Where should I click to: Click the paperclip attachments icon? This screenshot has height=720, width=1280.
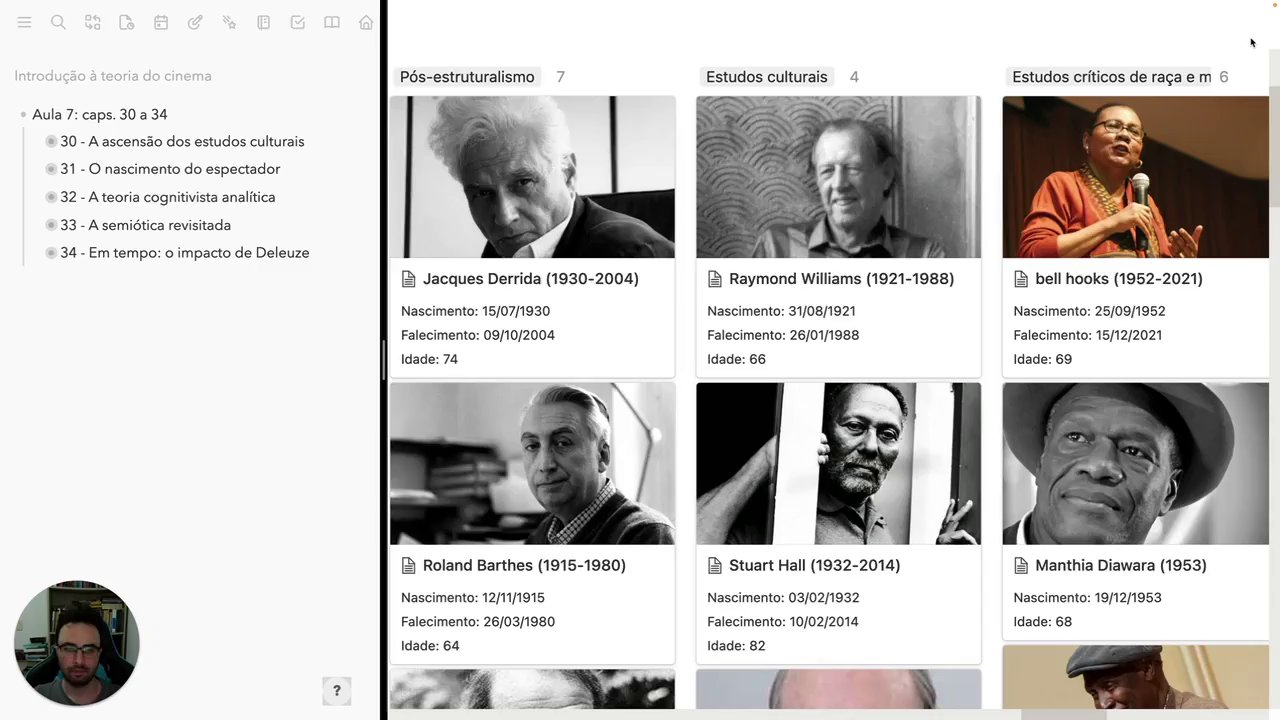click(195, 22)
